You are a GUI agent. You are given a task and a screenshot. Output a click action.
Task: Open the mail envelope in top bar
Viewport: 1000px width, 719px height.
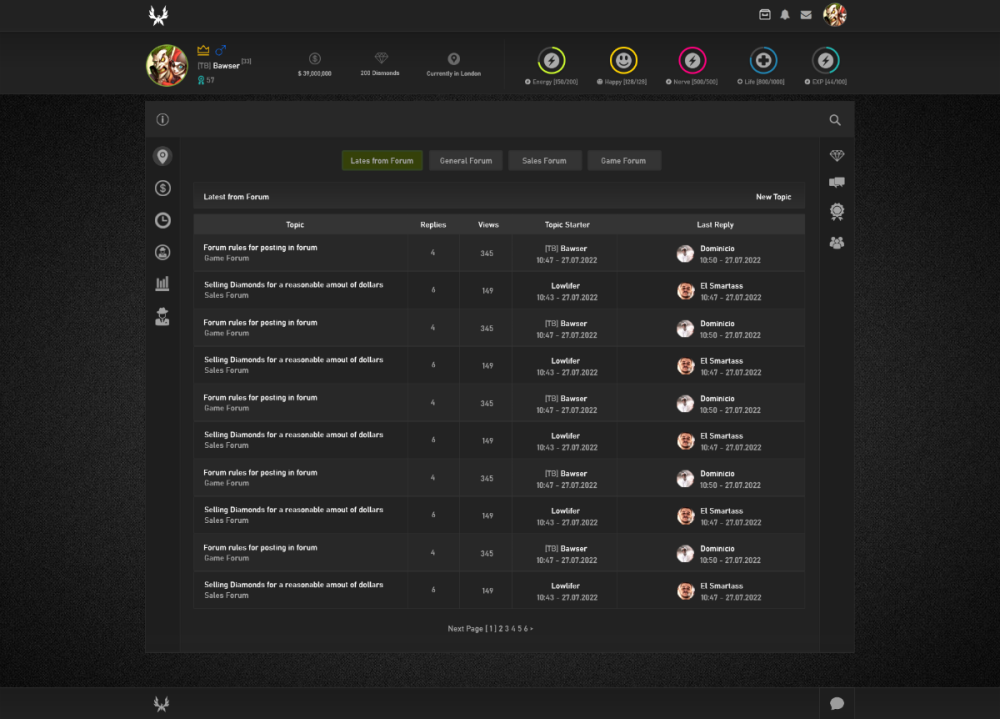(x=806, y=15)
